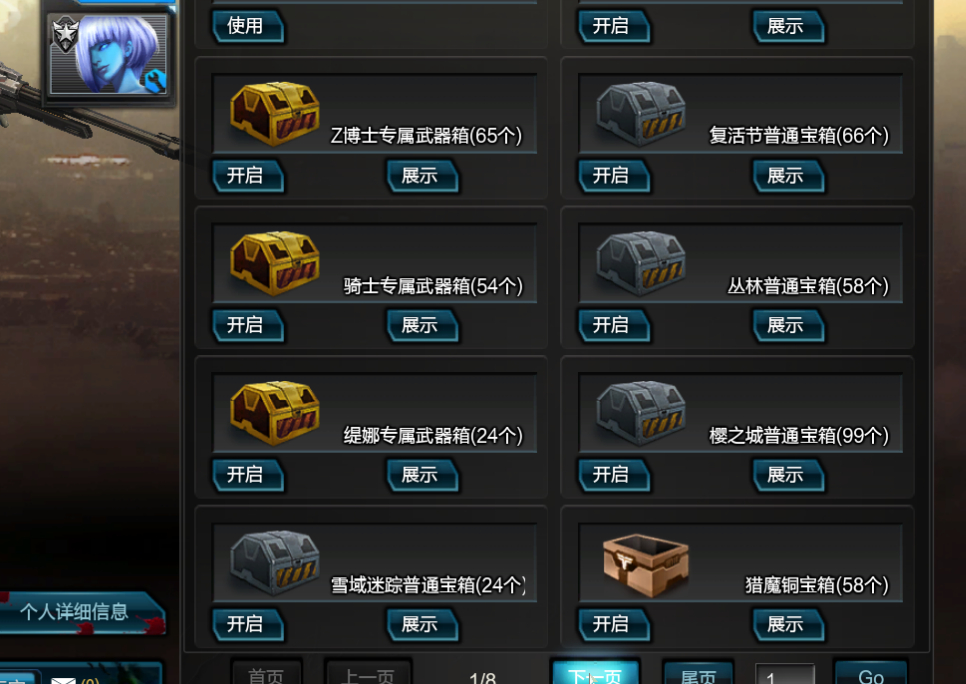
Task: Click the Go button for page jump
Action: click(871, 674)
